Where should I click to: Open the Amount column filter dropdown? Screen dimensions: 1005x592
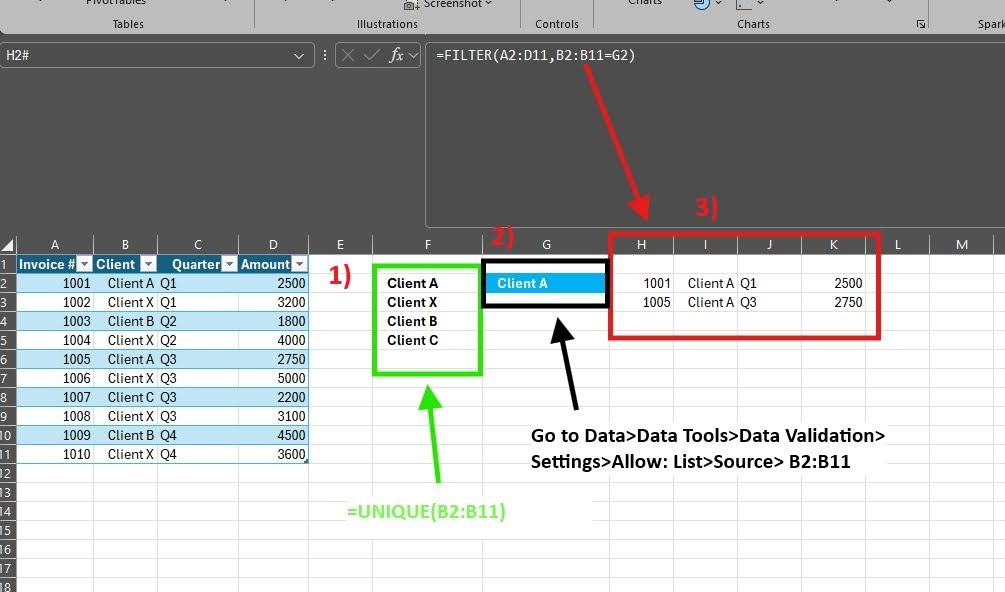point(299,264)
